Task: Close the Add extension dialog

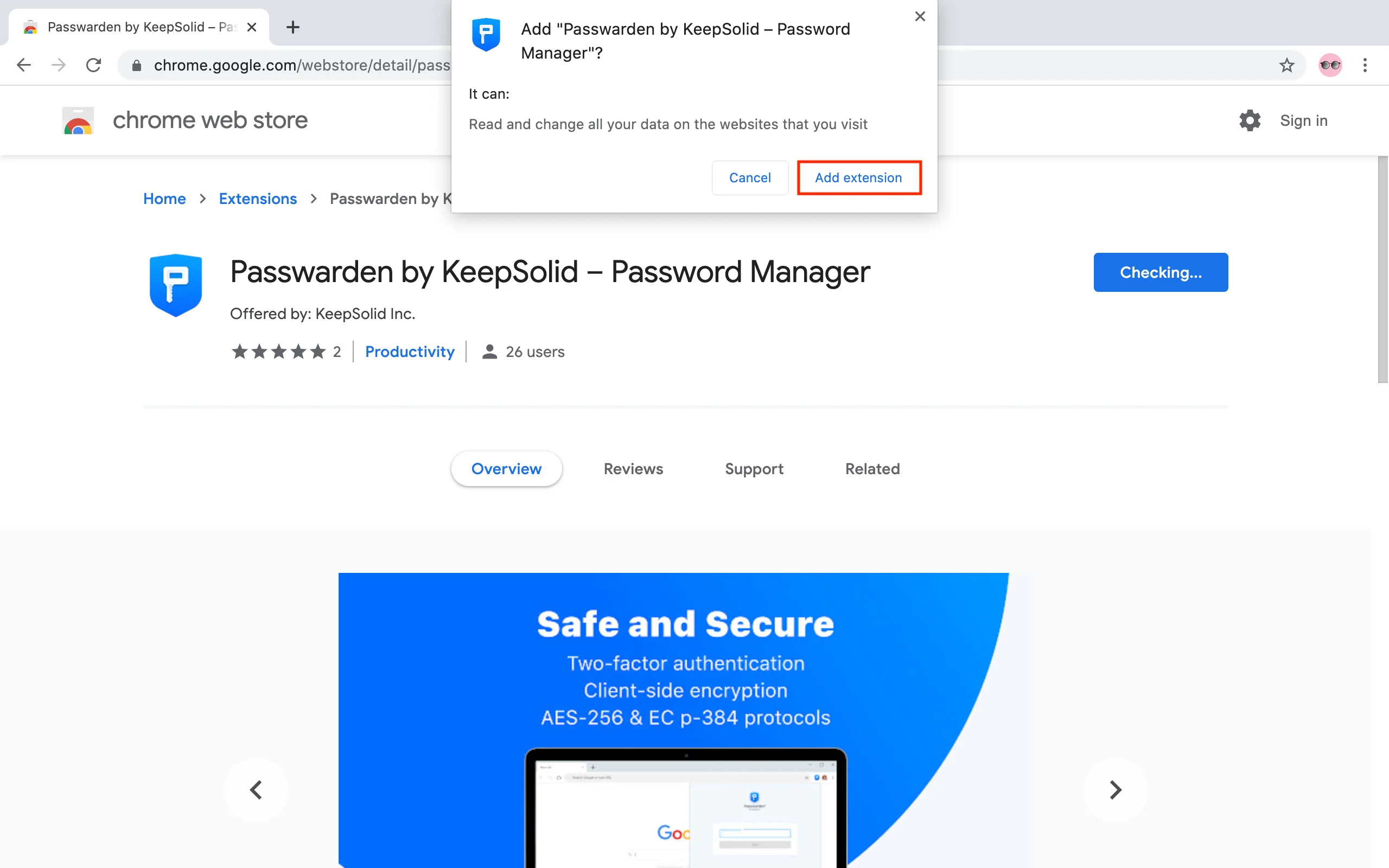Action: point(920,17)
